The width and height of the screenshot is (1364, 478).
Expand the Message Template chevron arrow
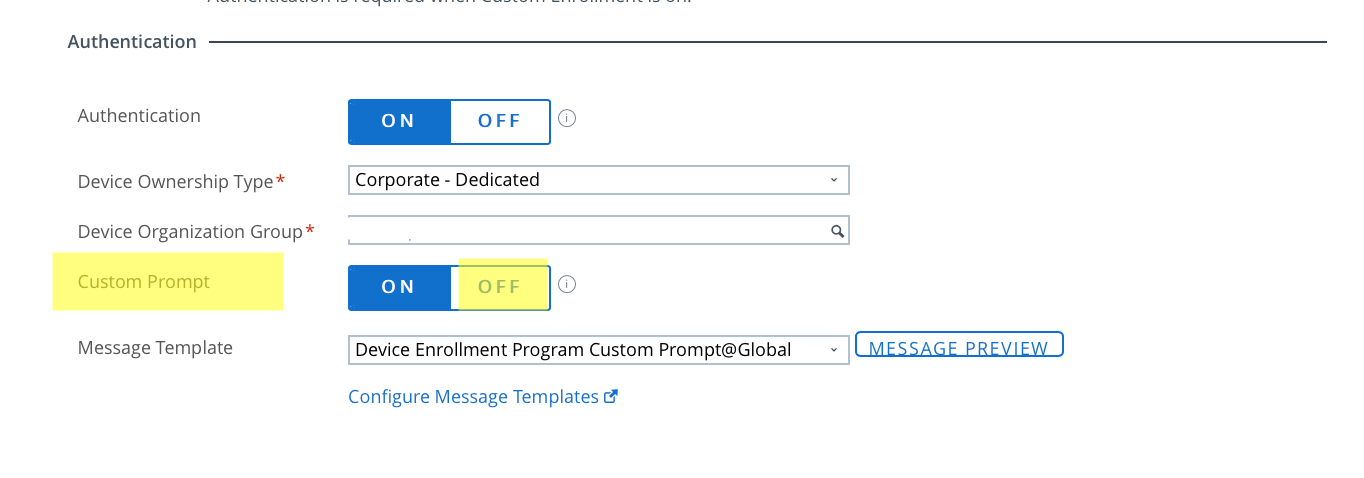[834, 350]
